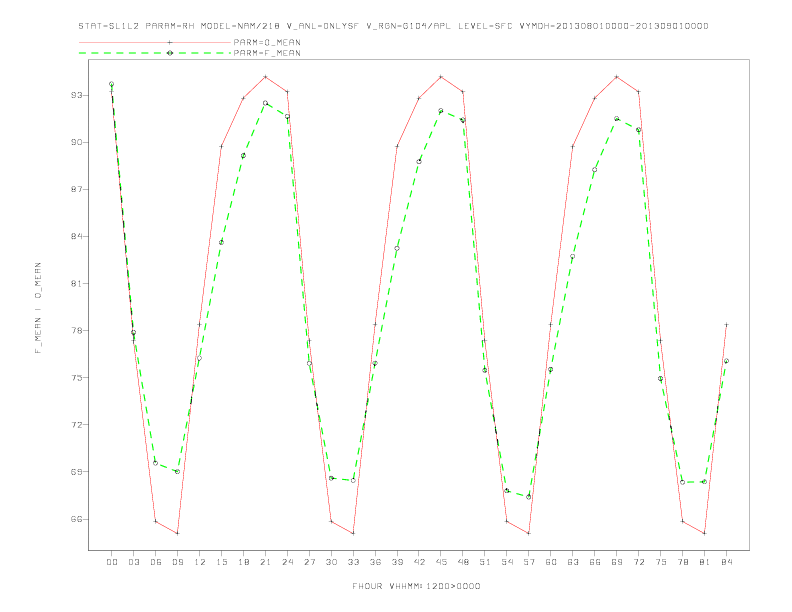This screenshot has height=612, width=792.
Task: Click the x-axis tick label 81
Action: click(705, 562)
